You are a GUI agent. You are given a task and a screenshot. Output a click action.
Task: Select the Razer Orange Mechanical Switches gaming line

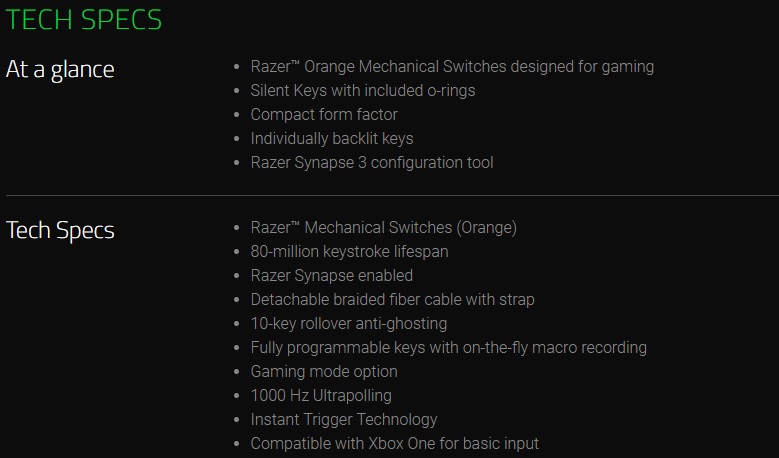tap(452, 67)
